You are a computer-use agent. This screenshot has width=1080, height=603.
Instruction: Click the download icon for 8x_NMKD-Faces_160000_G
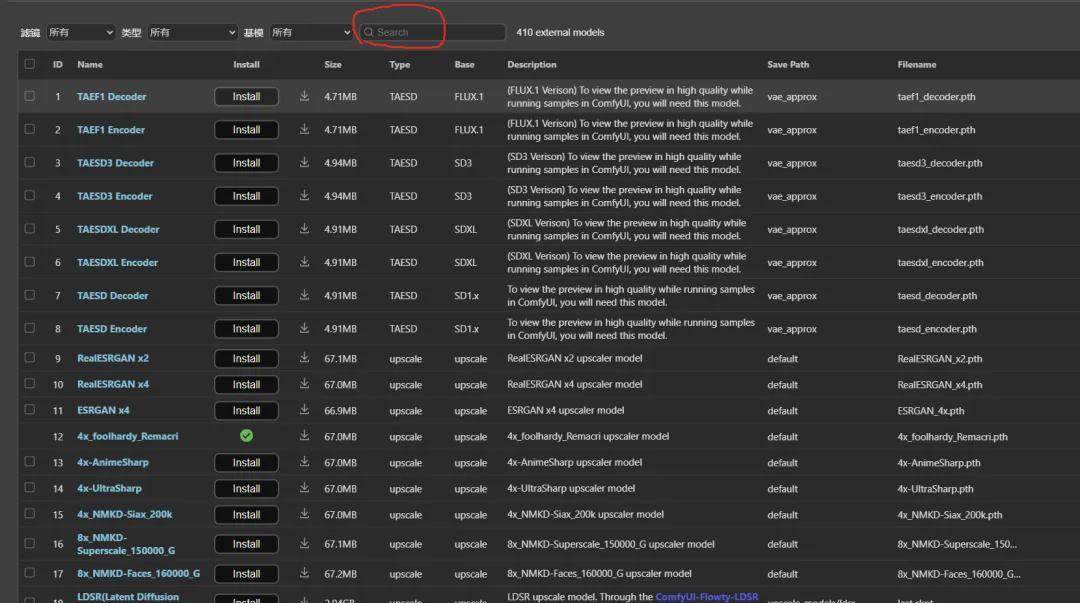[x=304, y=573]
